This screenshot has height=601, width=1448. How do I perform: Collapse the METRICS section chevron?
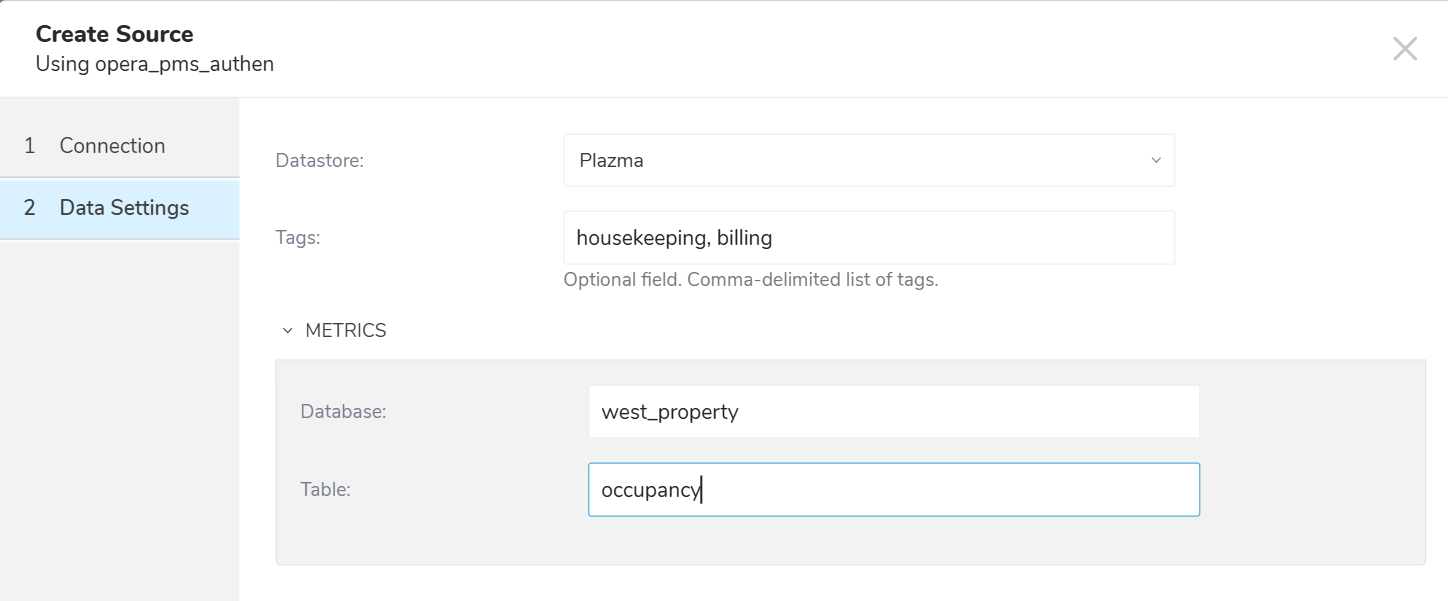[288, 331]
